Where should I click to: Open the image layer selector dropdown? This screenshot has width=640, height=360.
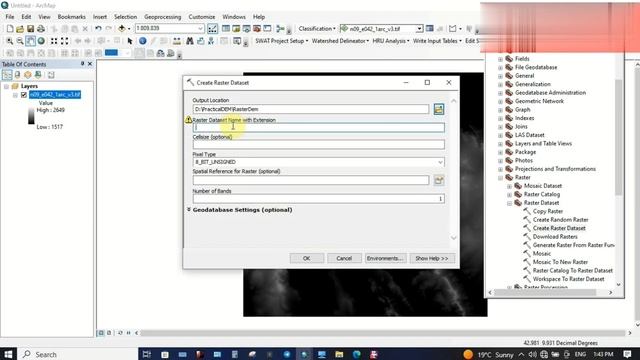coord(419,29)
